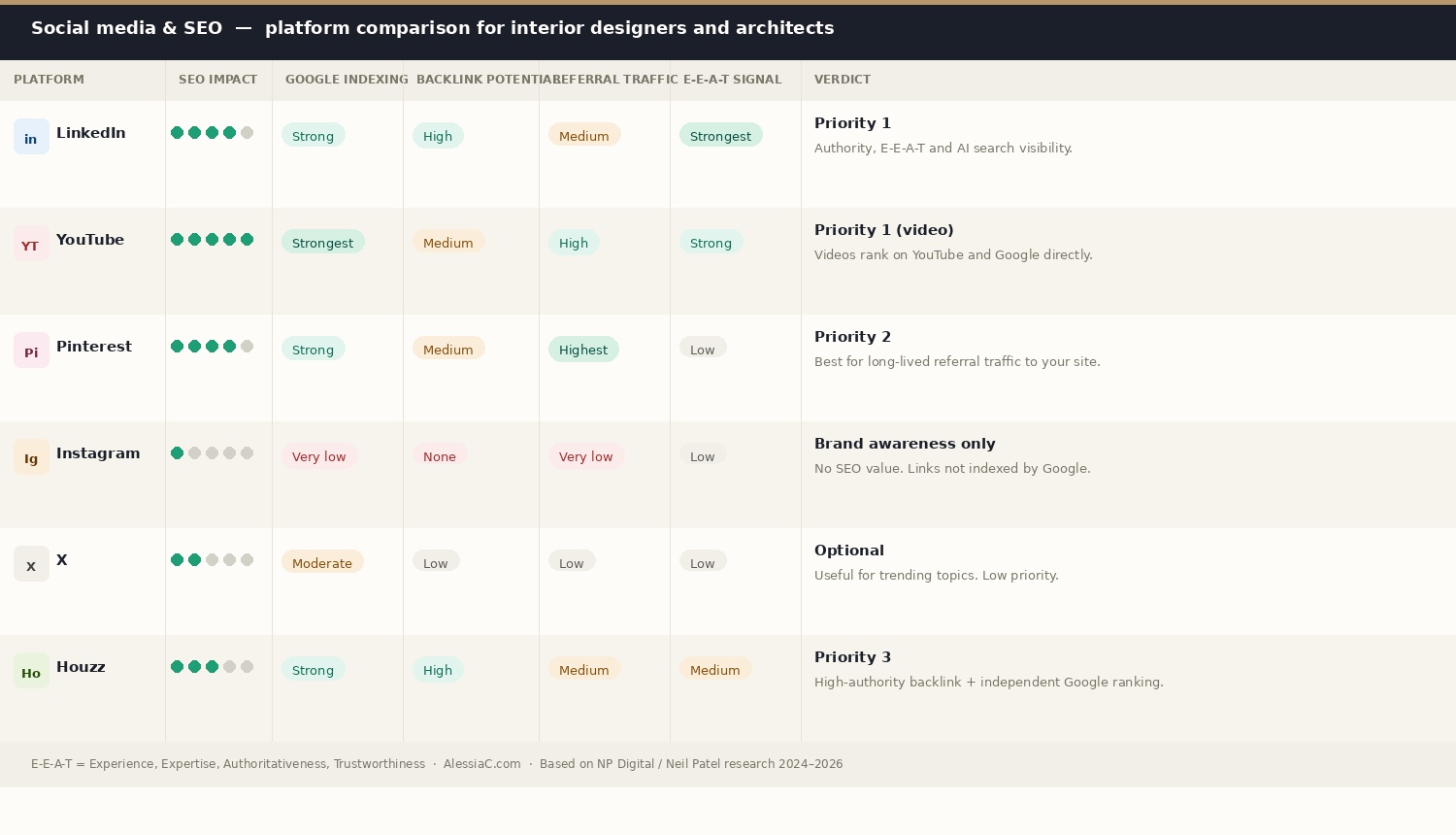The height and width of the screenshot is (835, 1456).
Task: Click LinkedIn's Strongest E-E-A-T badge
Action: [720, 136]
